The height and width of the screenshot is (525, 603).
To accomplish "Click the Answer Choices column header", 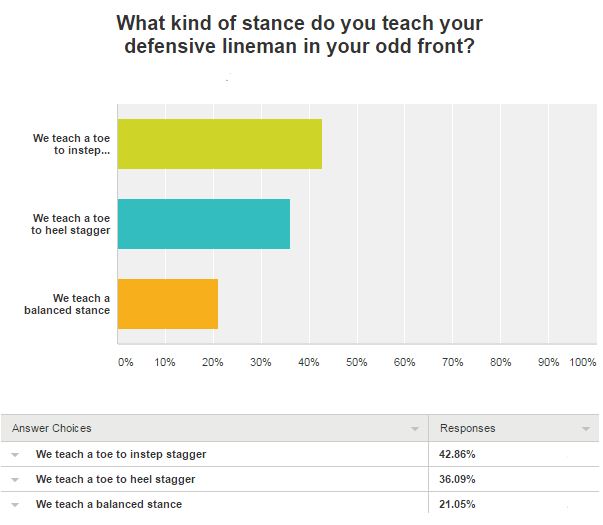I will click(52, 428).
